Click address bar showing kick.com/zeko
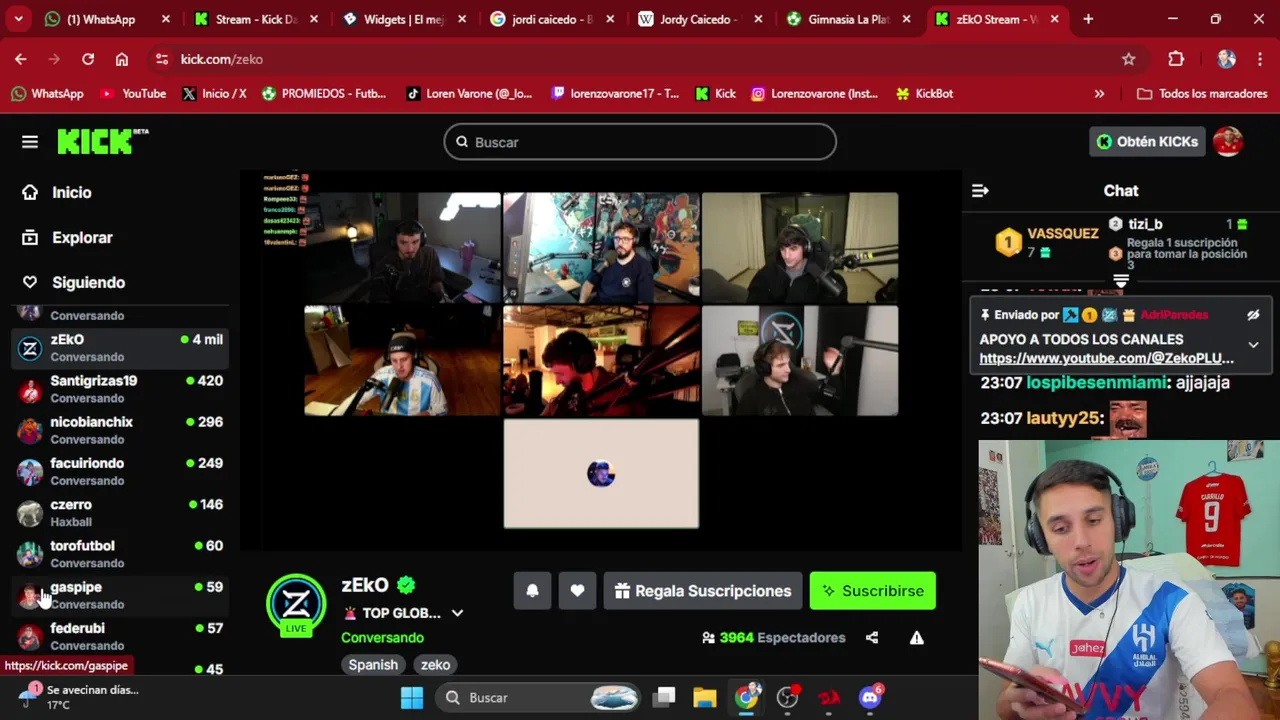 (640, 59)
